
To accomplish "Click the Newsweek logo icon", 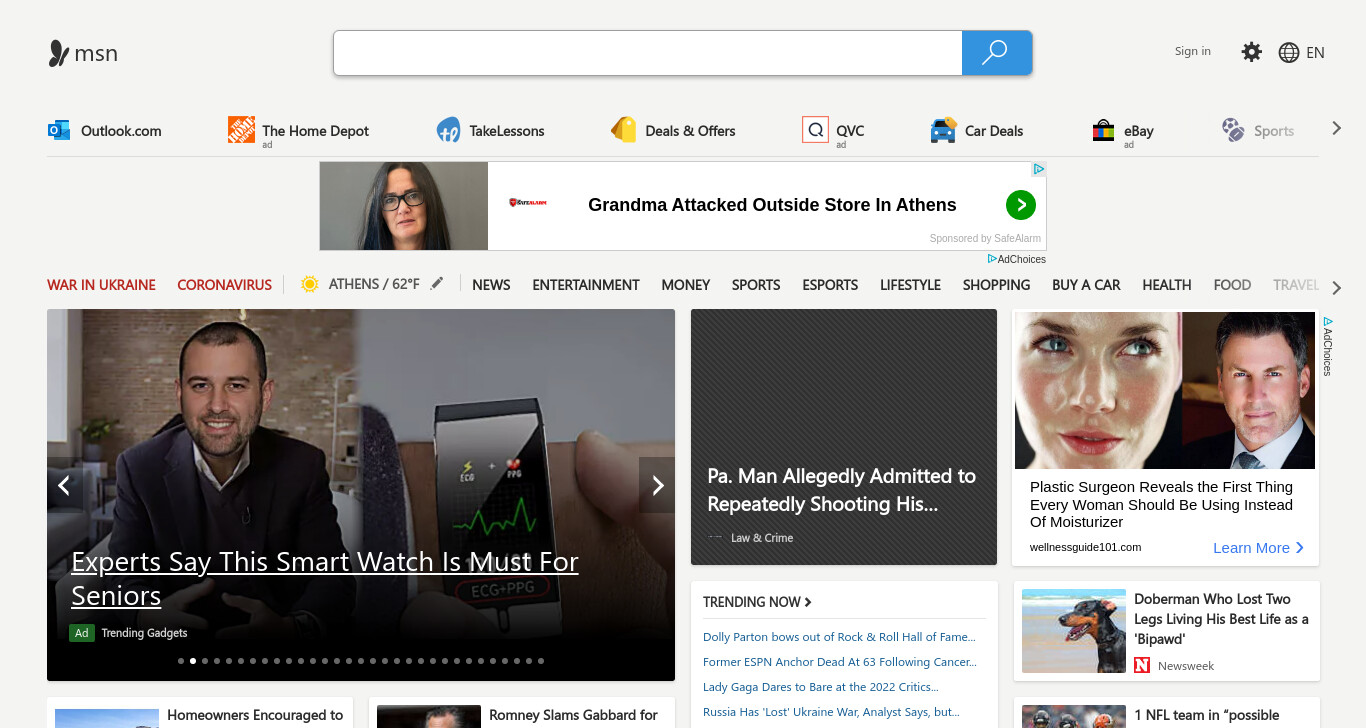I will pyautogui.click(x=1142, y=665).
